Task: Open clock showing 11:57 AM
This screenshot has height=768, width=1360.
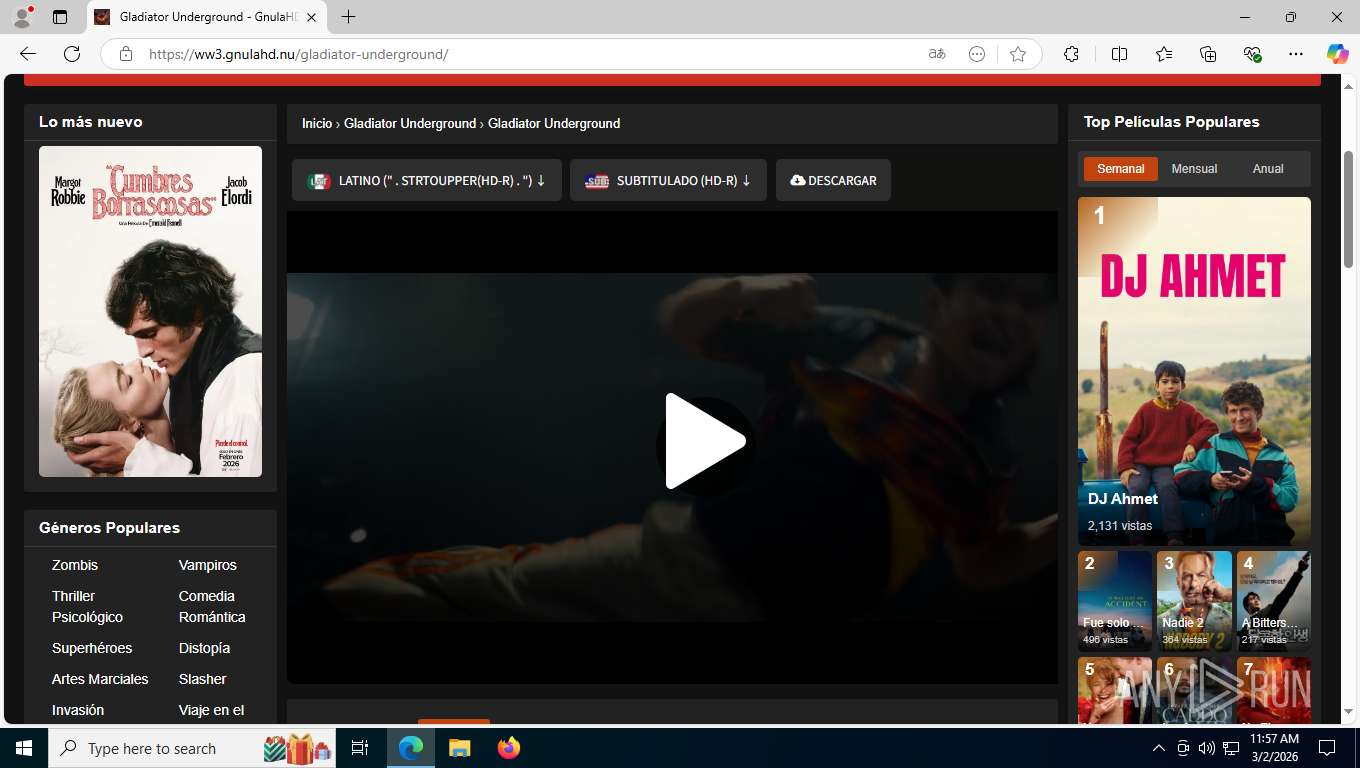Action: (1274, 748)
